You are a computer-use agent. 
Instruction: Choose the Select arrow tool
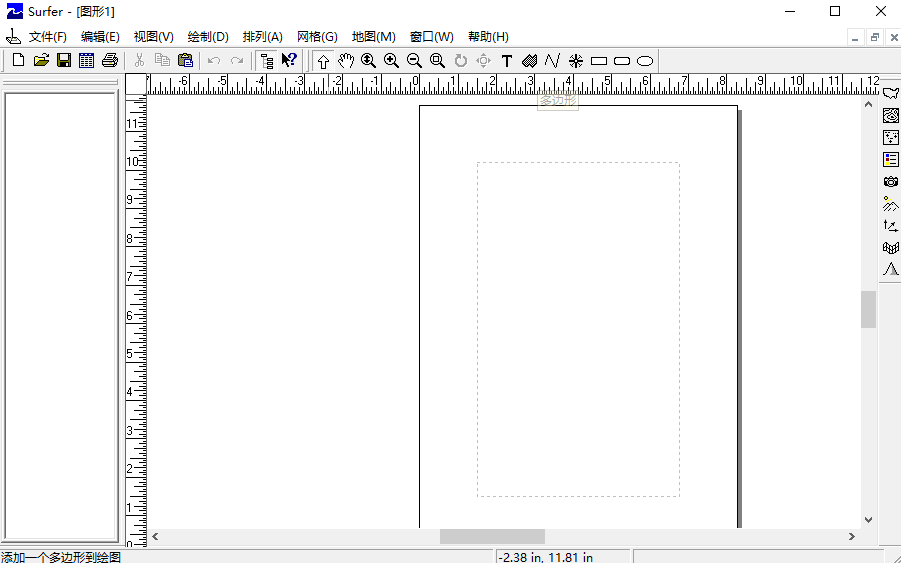pyautogui.click(x=323, y=61)
